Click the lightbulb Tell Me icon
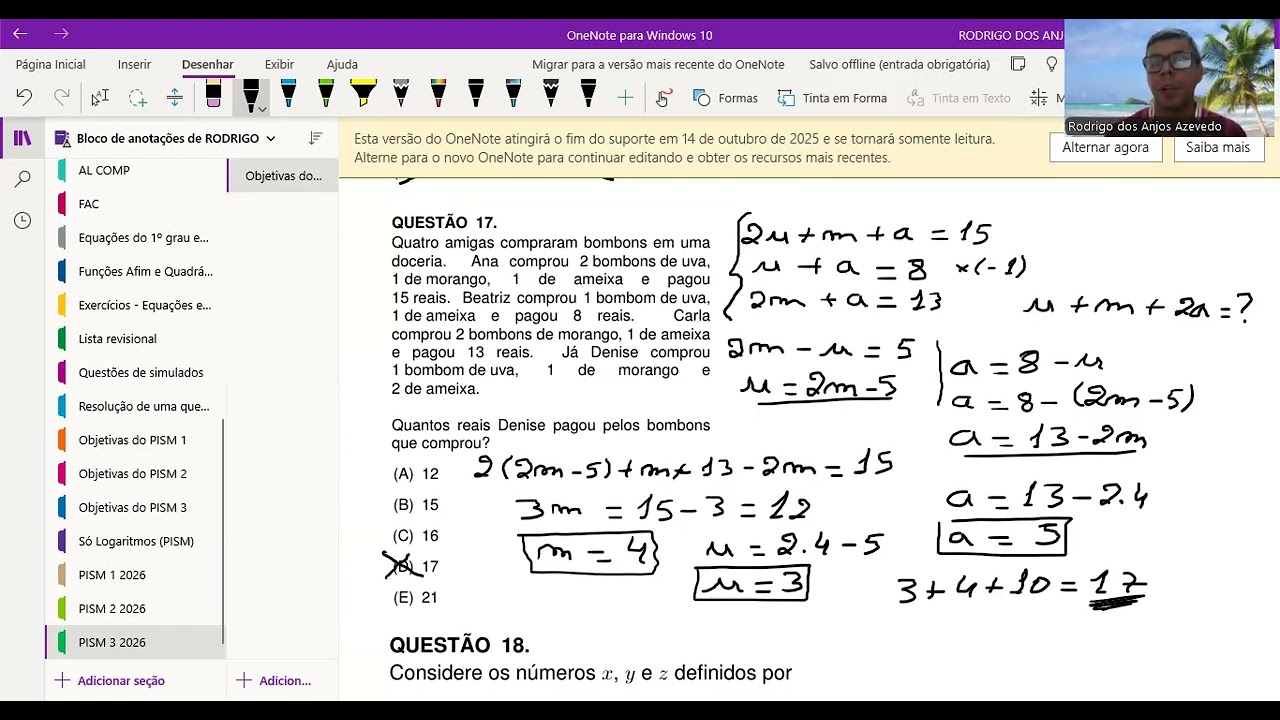 (1051, 64)
